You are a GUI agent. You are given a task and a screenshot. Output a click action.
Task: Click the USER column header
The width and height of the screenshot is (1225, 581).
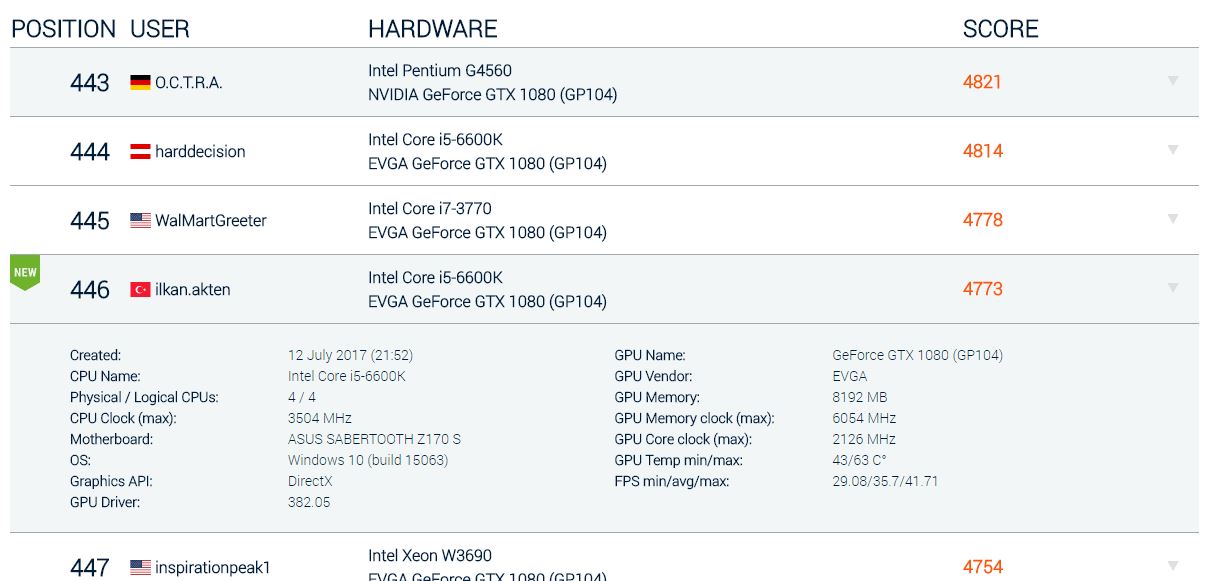(160, 29)
